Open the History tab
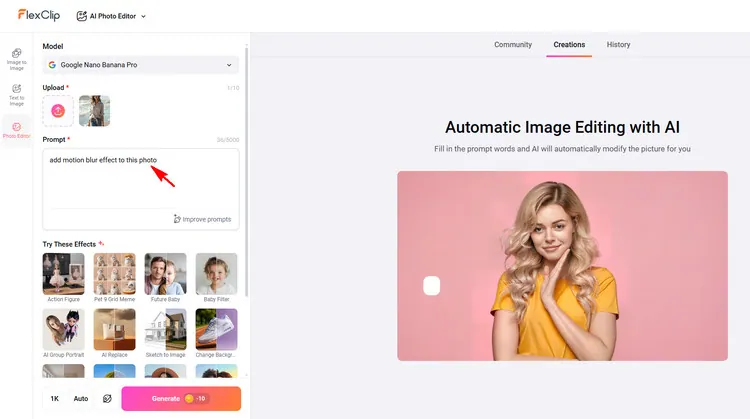The width and height of the screenshot is (750, 419). point(618,45)
